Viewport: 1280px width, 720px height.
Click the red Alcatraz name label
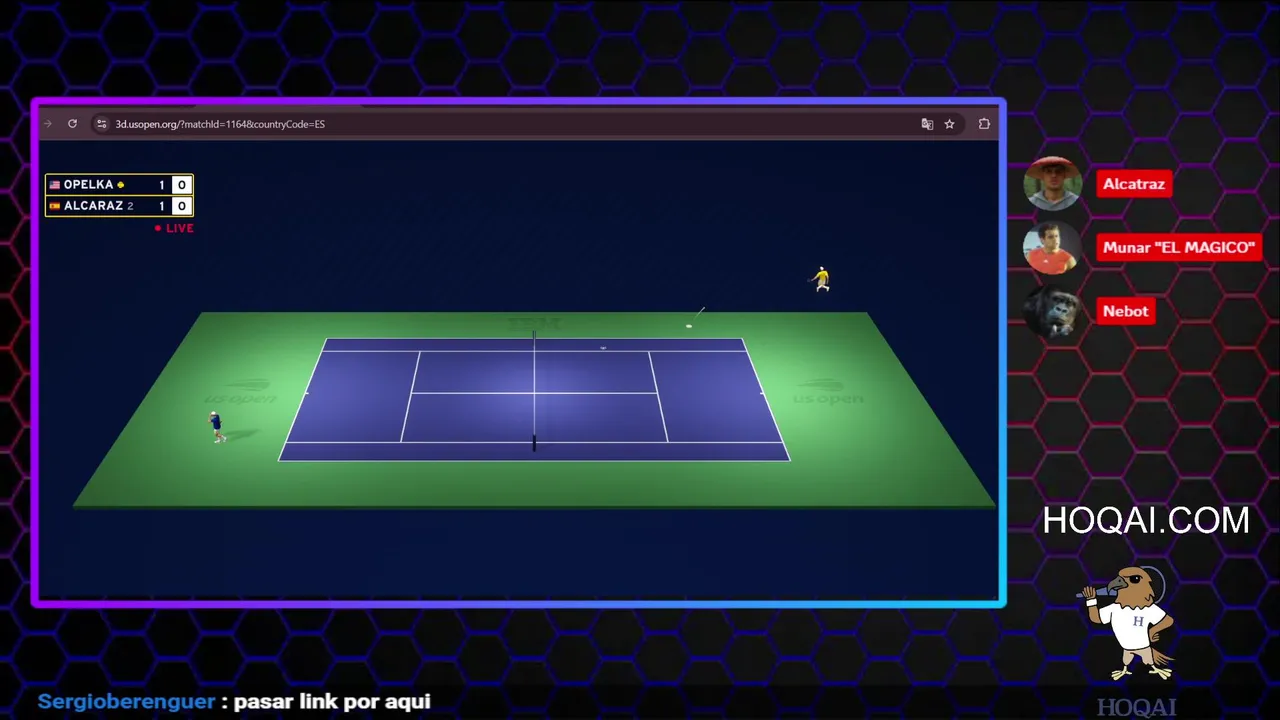click(x=1134, y=184)
